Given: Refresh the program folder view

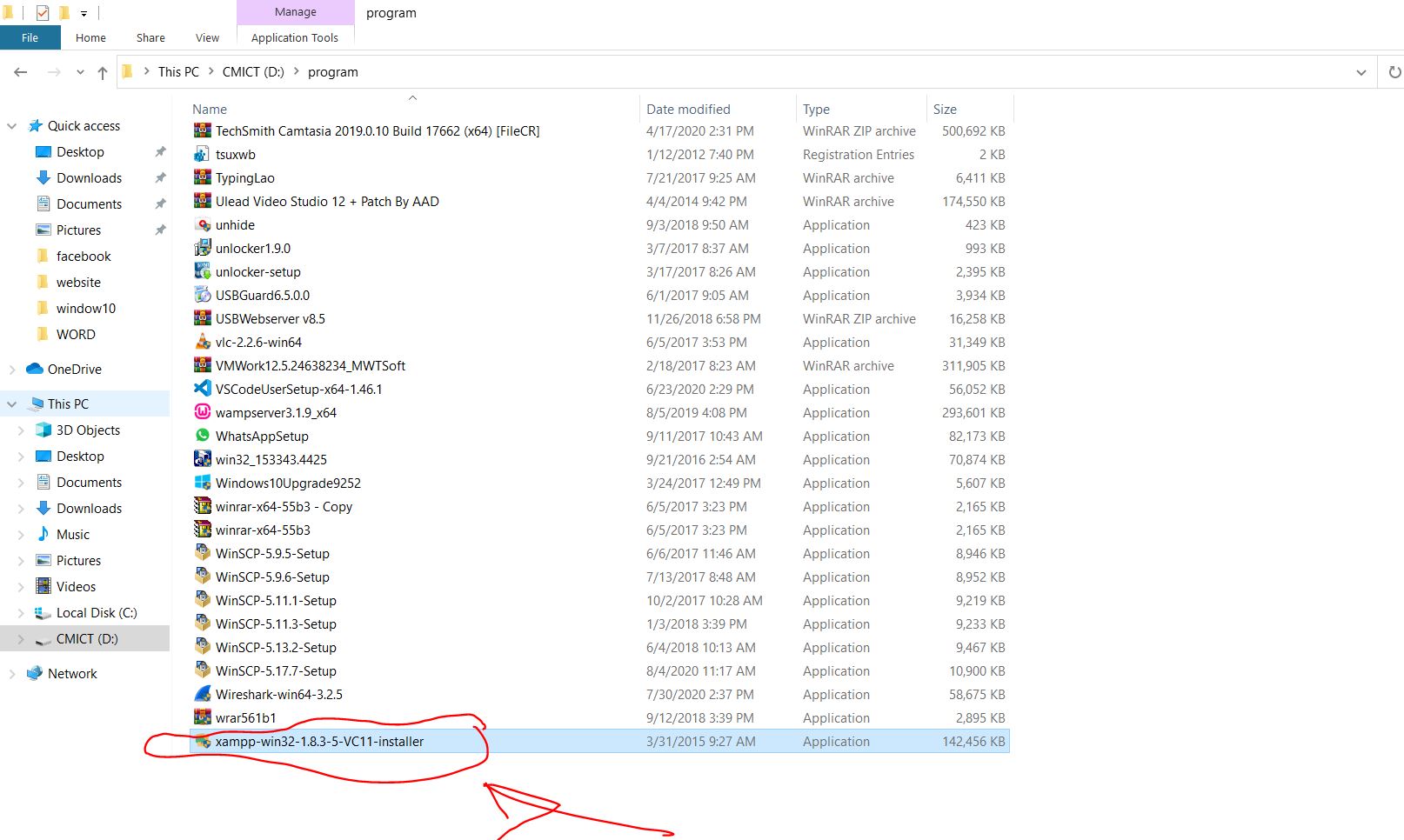Looking at the screenshot, I should (x=1394, y=72).
